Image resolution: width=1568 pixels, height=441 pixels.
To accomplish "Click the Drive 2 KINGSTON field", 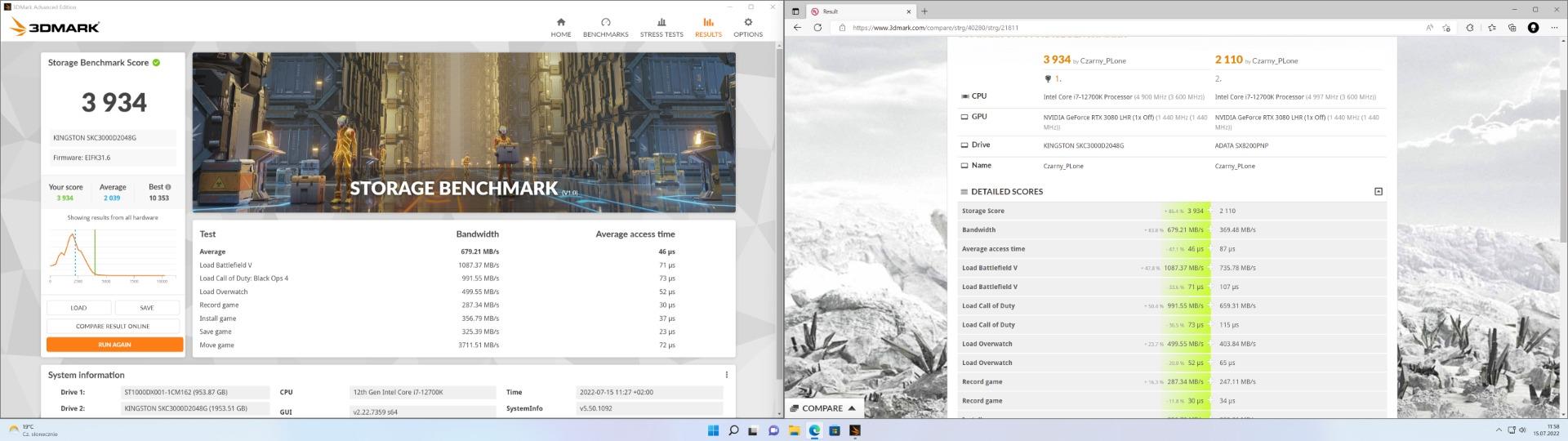I will point(195,408).
